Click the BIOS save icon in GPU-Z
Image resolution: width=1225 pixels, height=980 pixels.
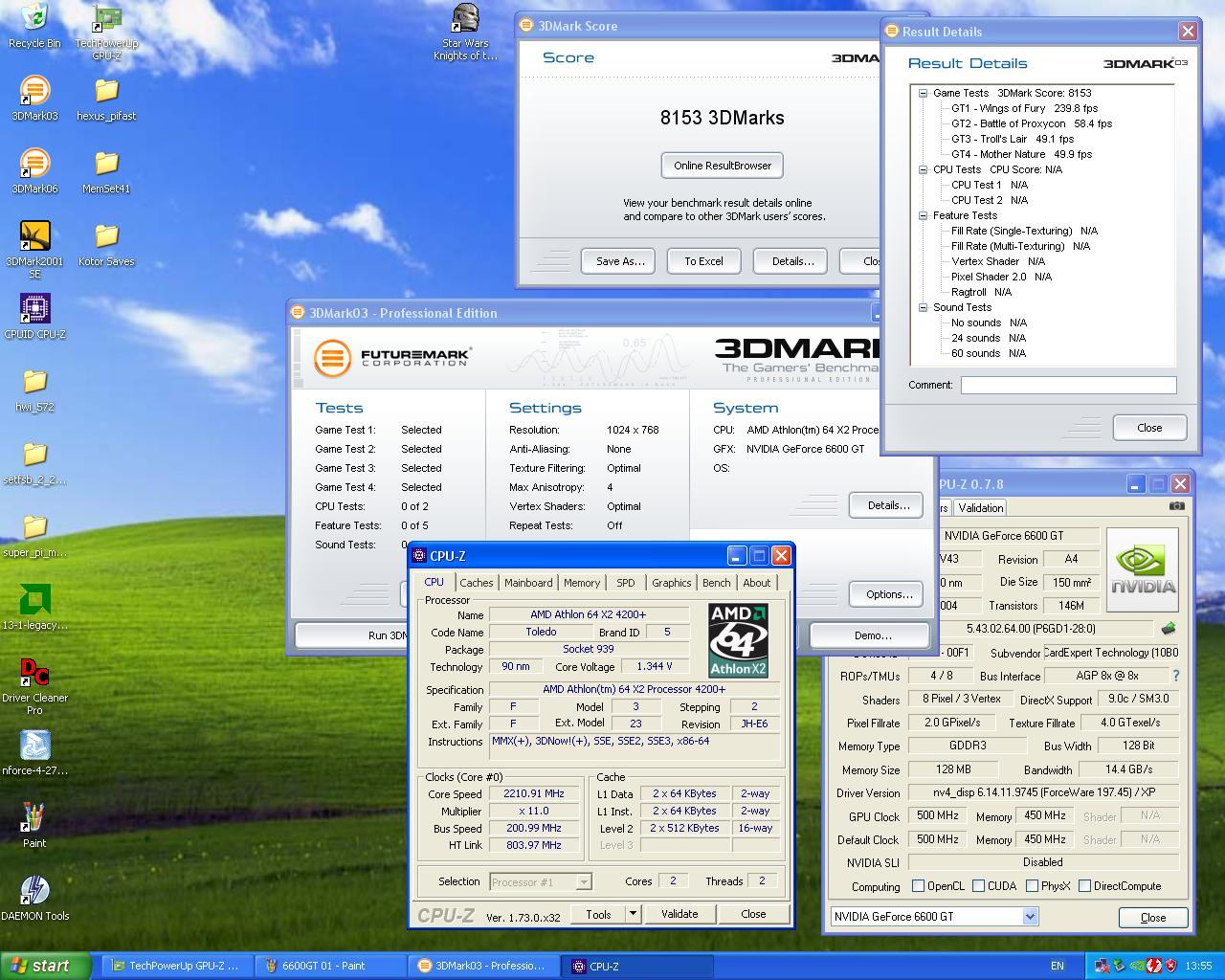[1168, 629]
